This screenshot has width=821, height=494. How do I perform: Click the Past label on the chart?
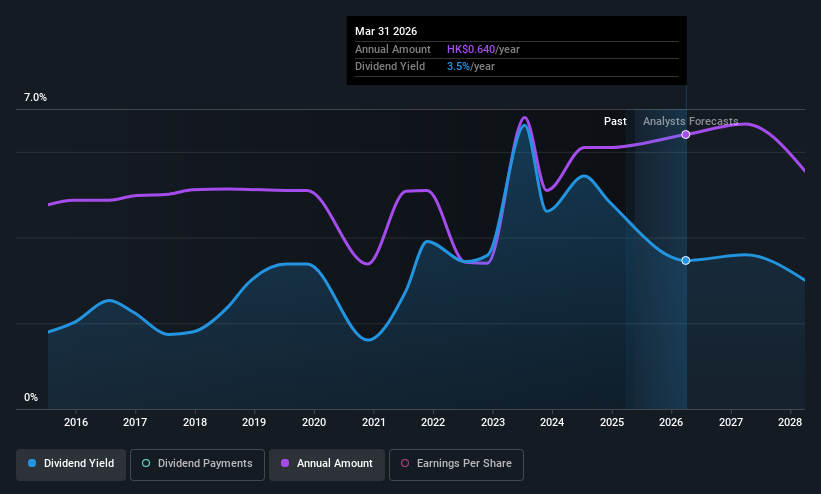tap(615, 122)
